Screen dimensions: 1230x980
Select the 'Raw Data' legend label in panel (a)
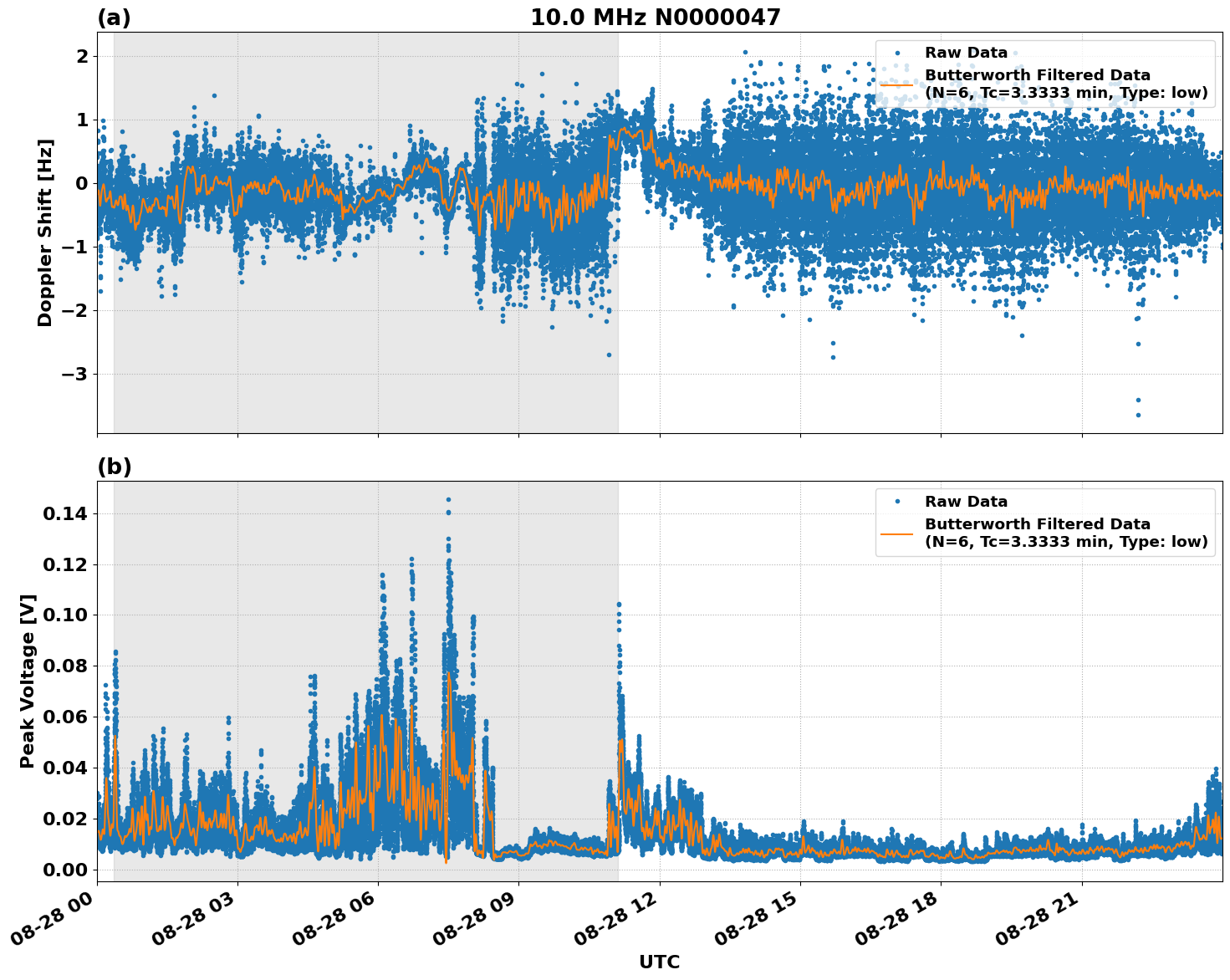coord(967,50)
